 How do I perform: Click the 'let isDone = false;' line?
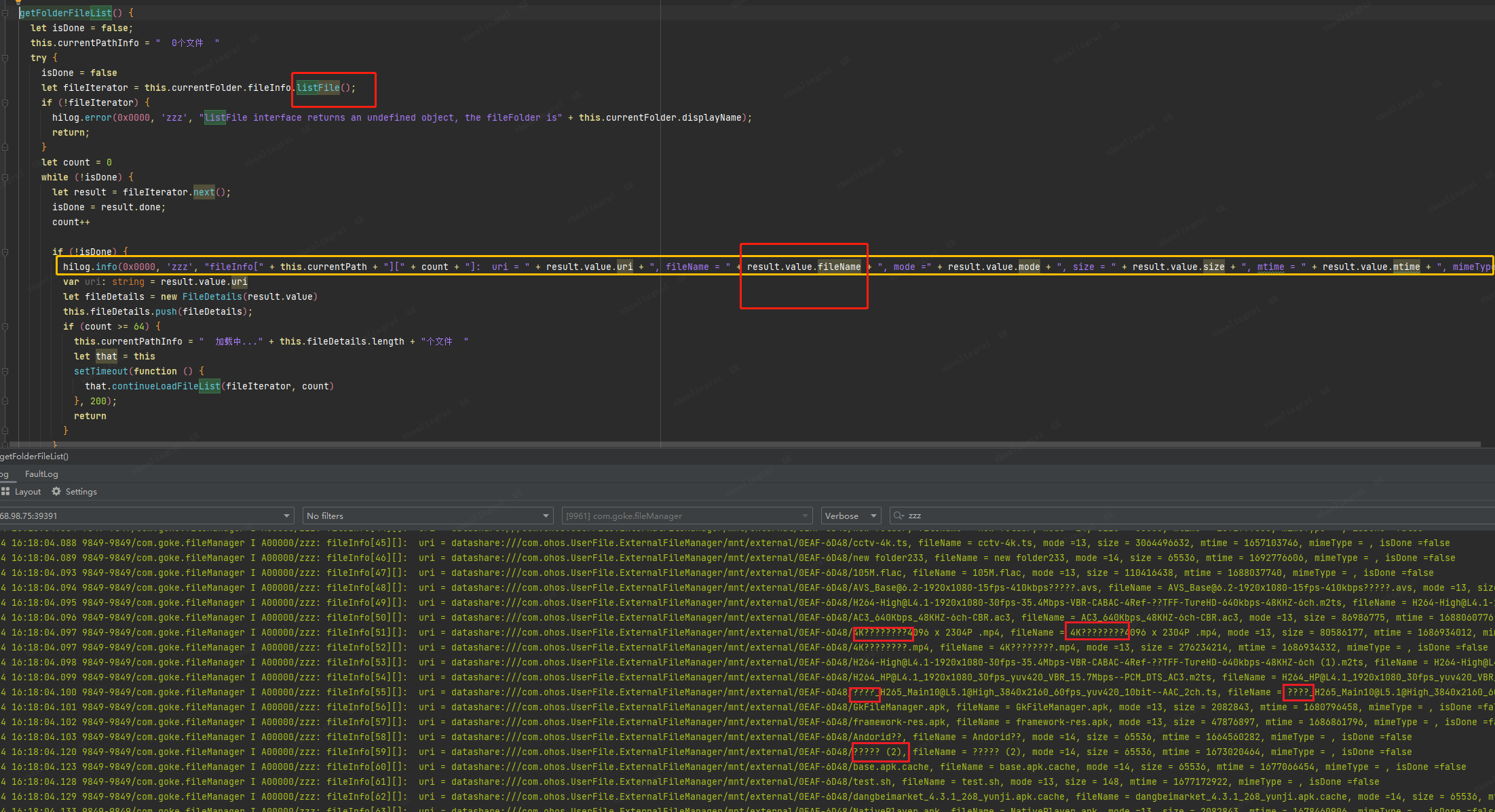(x=81, y=28)
